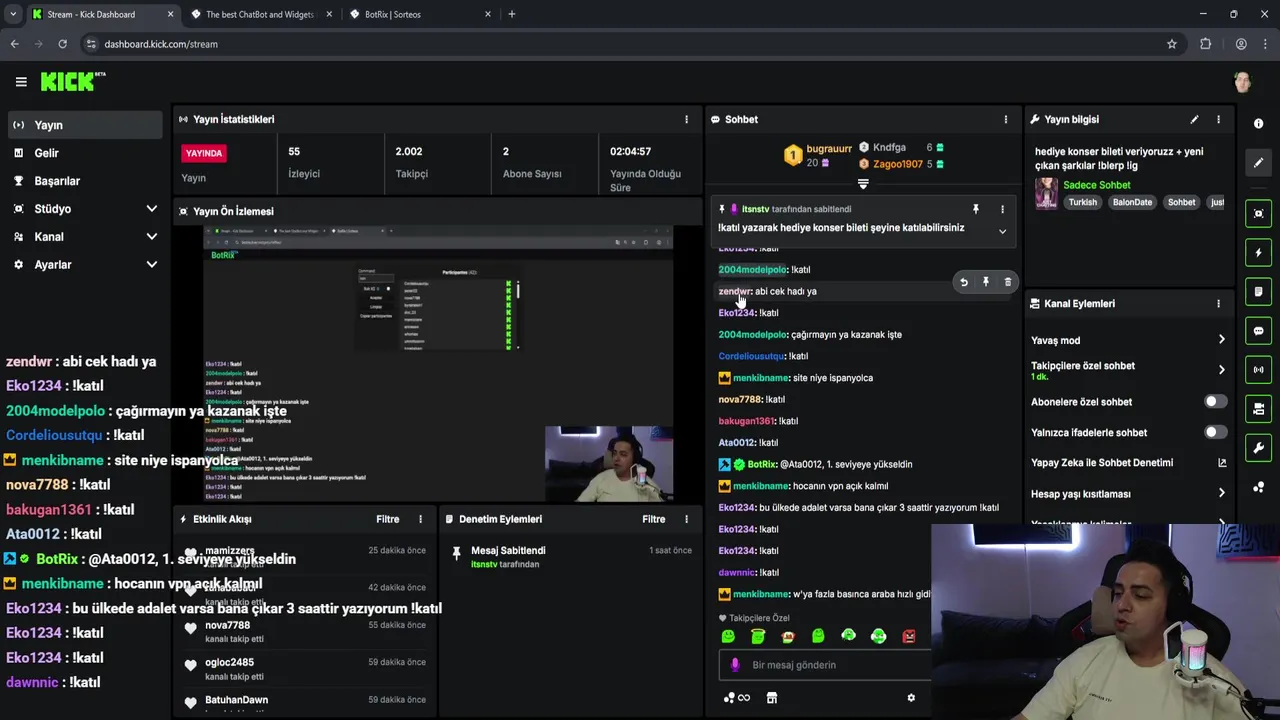Click the Kick logo
The height and width of the screenshot is (720, 1280).
pyautogui.click(x=72, y=82)
